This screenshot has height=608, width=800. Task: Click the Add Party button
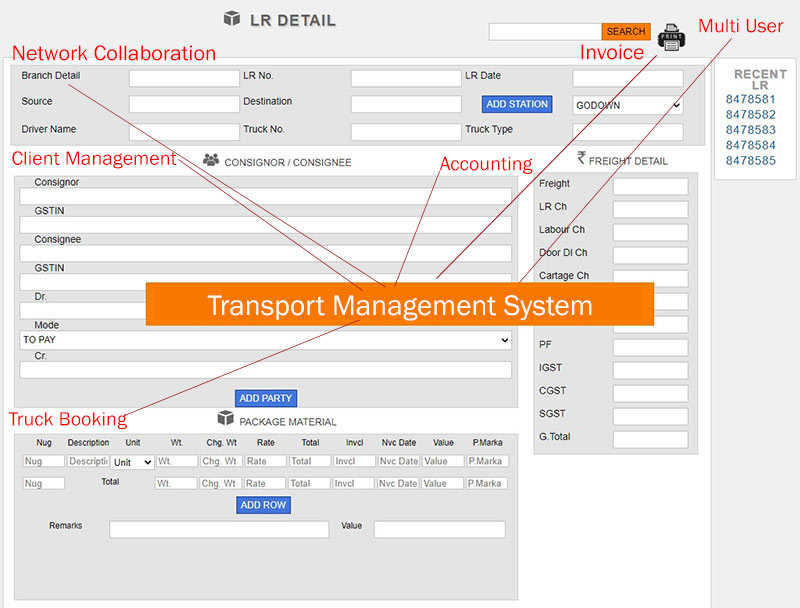[265, 398]
